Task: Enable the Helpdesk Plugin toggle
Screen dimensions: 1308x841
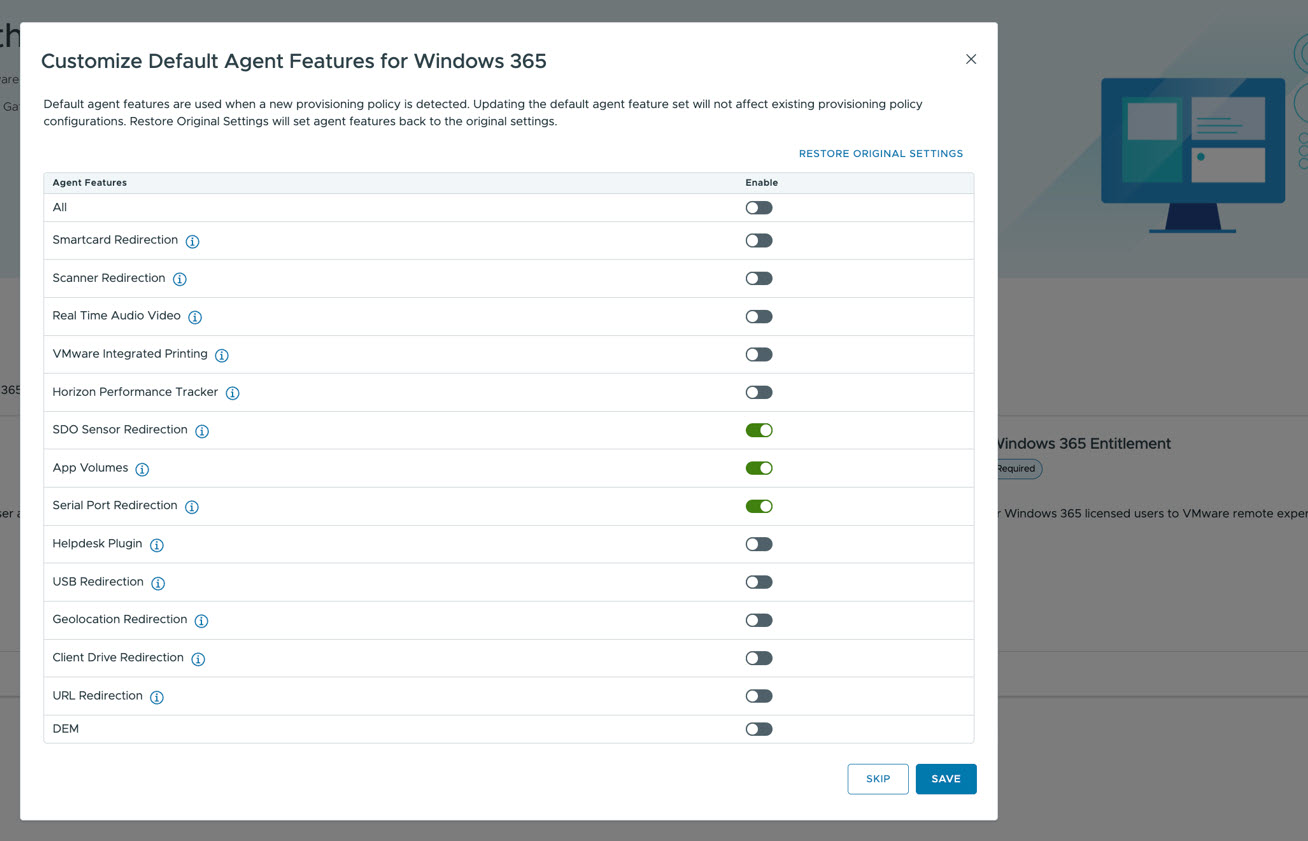Action: tap(759, 544)
